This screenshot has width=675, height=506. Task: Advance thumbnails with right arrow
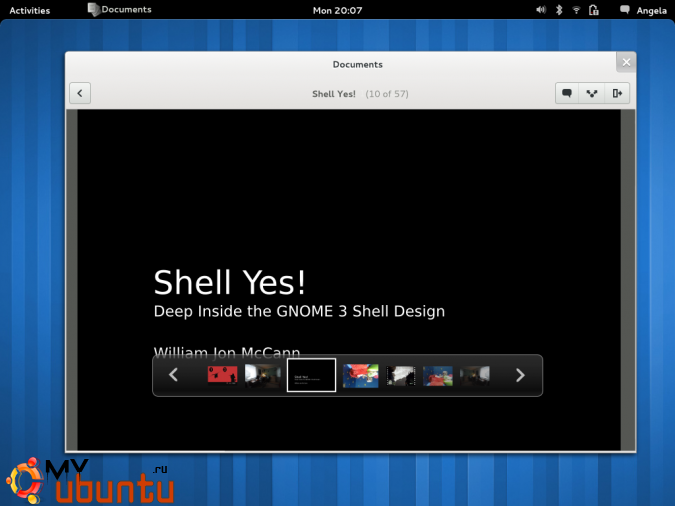click(x=520, y=375)
